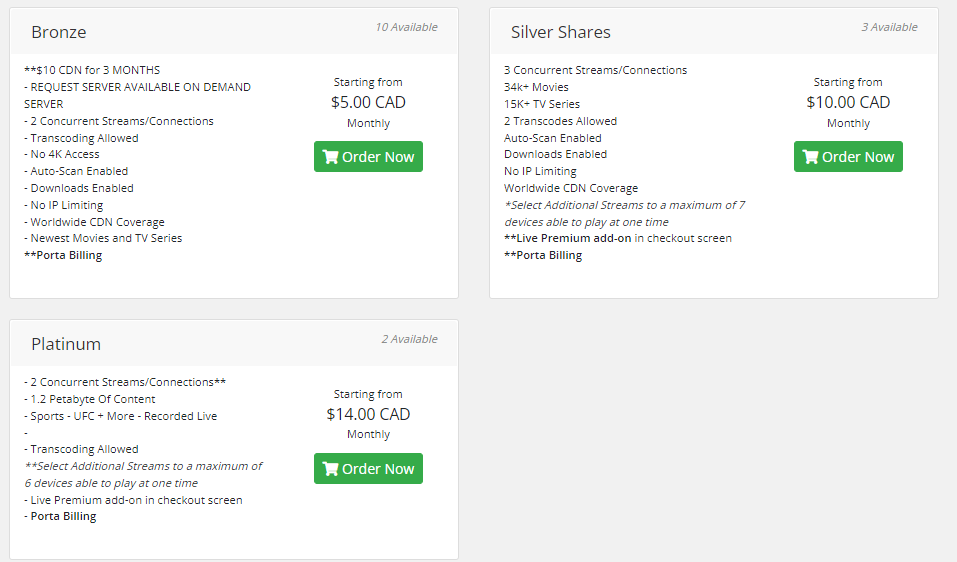Image resolution: width=957 pixels, height=562 pixels.
Task: Order the Bronze plan now
Action: tap(368, 157)
